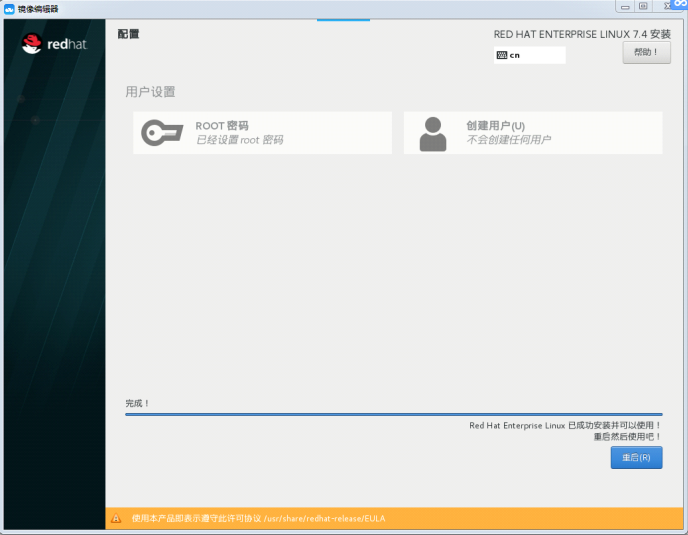Click the blue floating icon at top-right corner
The image size is (688, 535).
[x=679, y=5]
